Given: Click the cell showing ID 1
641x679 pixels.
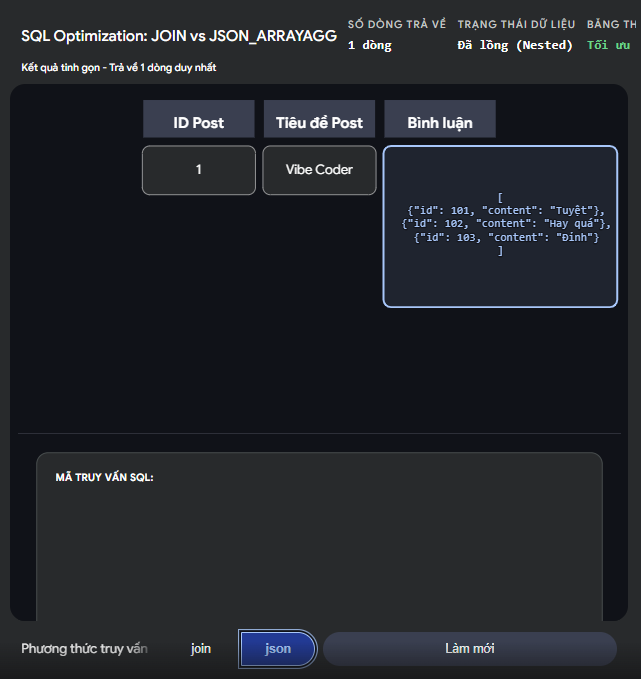Looking at the screenshot, I should pos(199,170).
